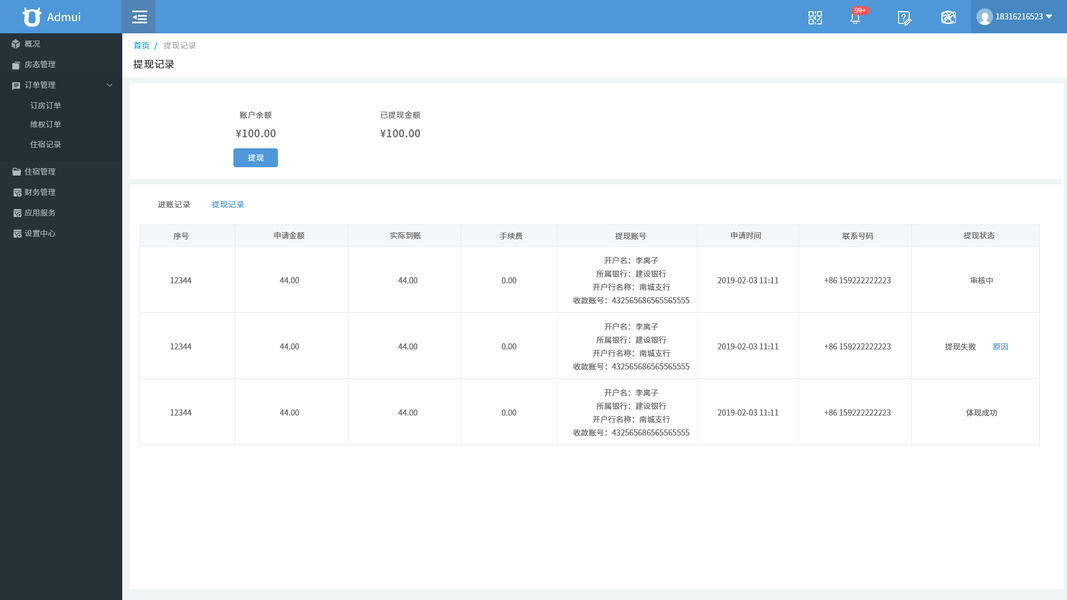Click the 订单管理 sidebar icon
The width and height of the screenshot is (1067, 600).
click(x=16, y=85)
